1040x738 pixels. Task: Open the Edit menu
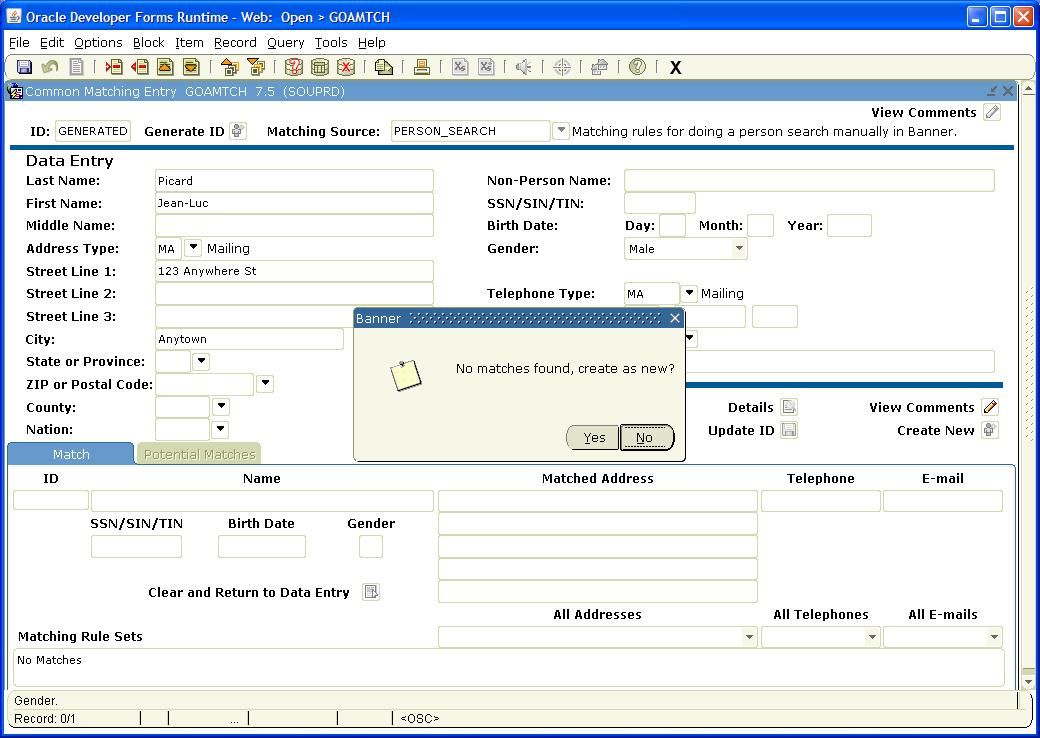pos(52,42)
